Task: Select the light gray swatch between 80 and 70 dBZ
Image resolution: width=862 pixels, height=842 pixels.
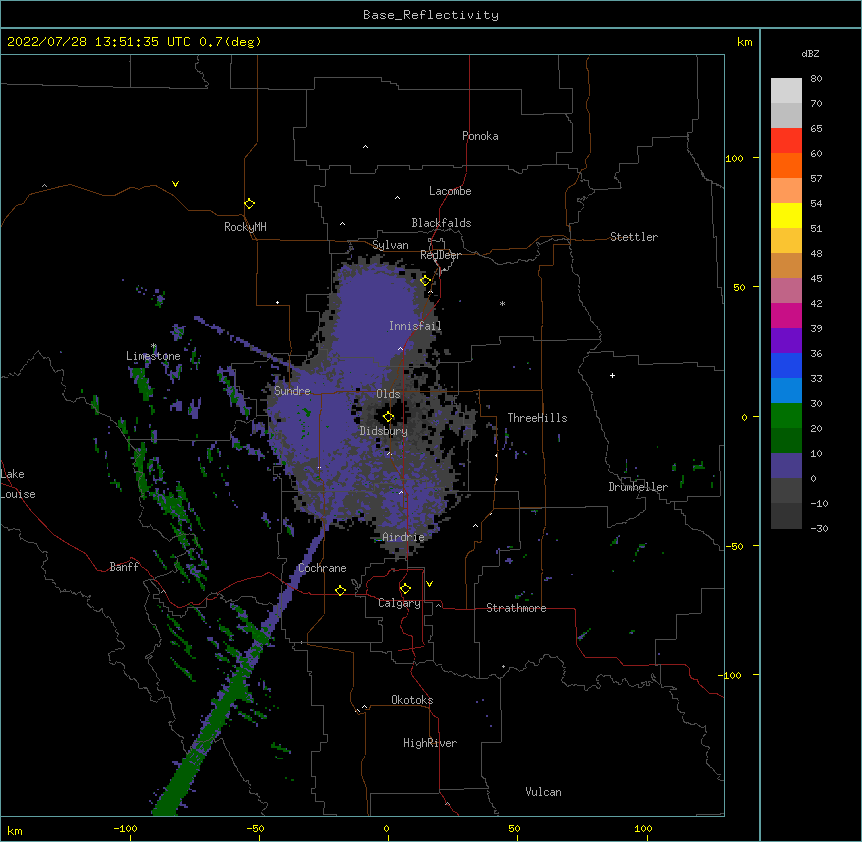Action: click(786, 91)
